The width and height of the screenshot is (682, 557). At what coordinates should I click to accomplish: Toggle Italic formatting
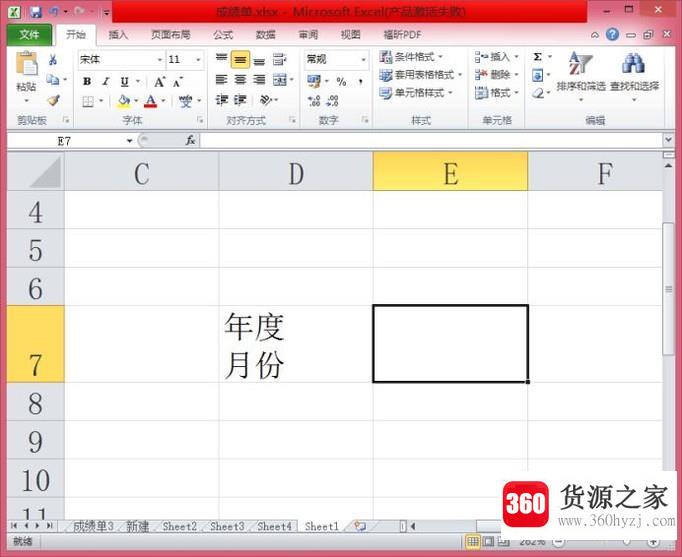[106, 81]
